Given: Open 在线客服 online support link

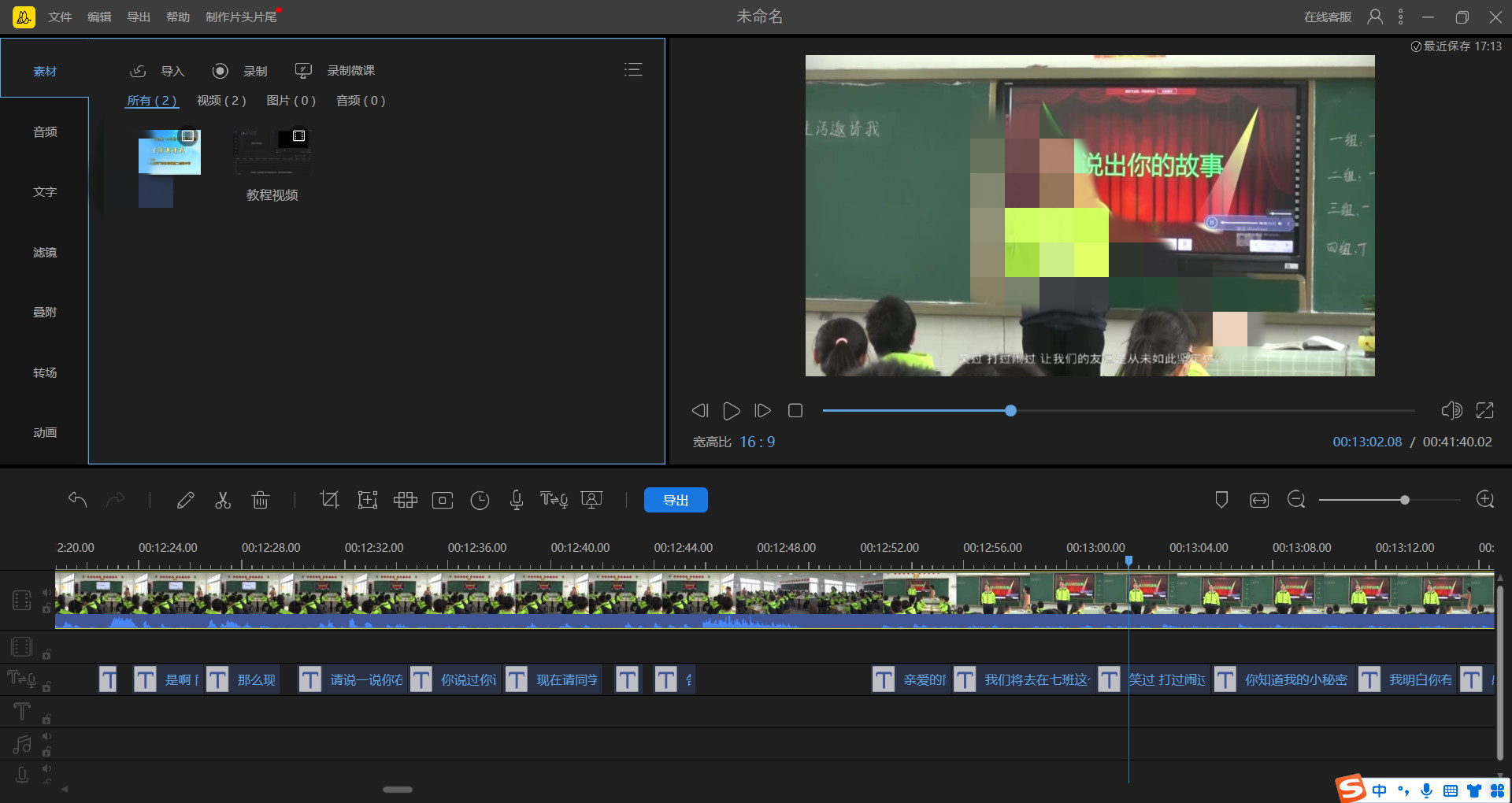Looking at the screenshot, I should 1328,17.
